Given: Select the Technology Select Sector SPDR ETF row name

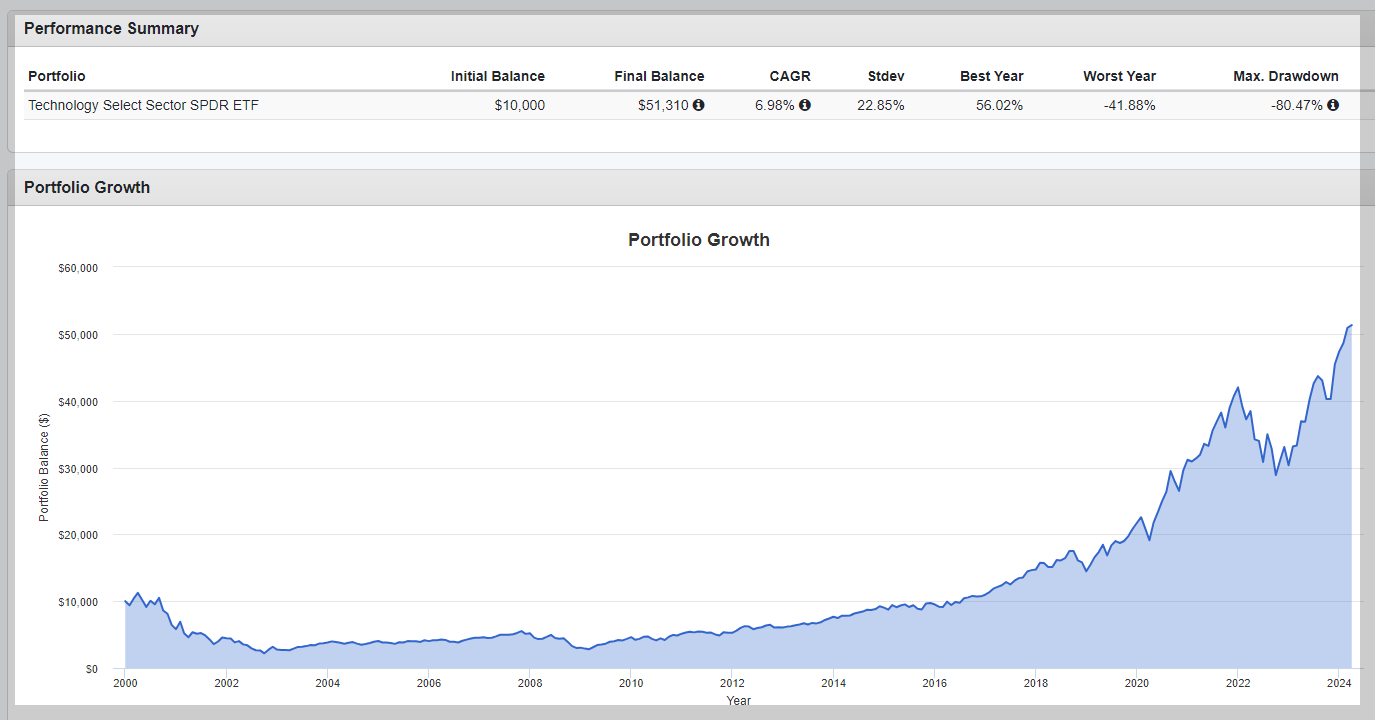Looking at the screenshot, I should tap(143, 105).
